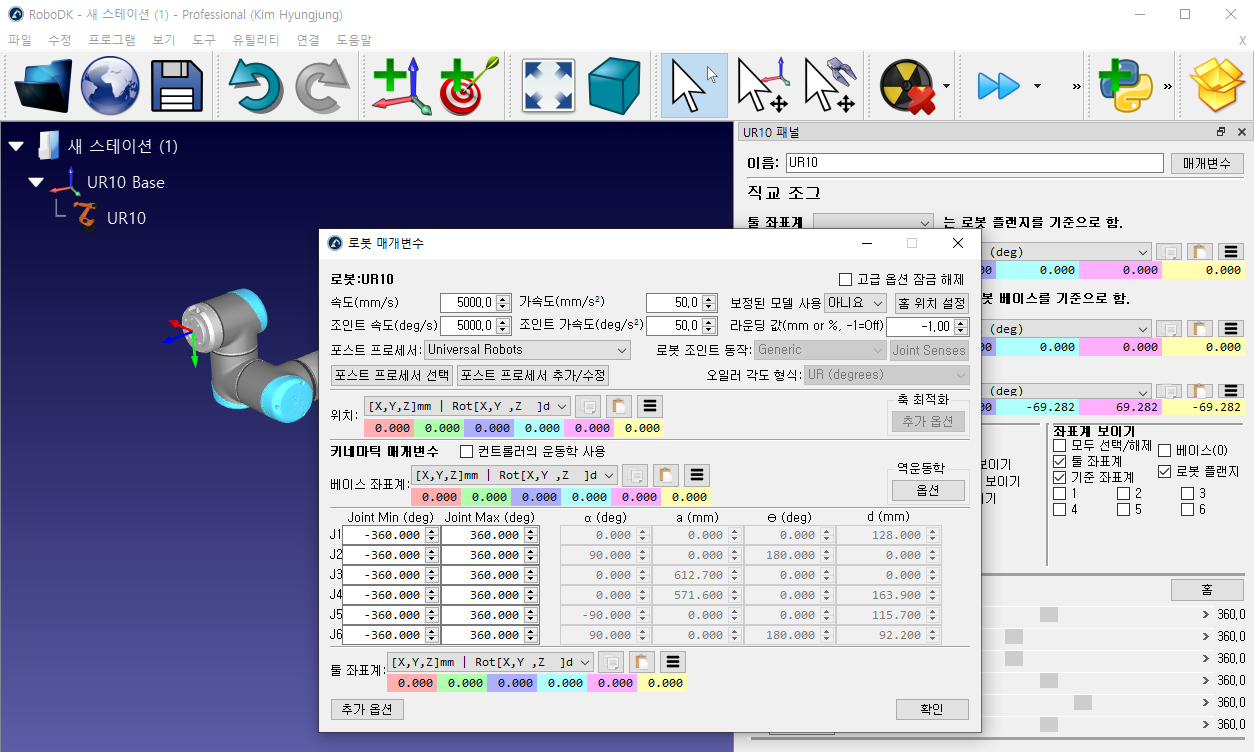Open 보정된 모델 사용 아니요 dropdown
The width and height of the screenshot is (1254, 752).
tap(855, 302)
